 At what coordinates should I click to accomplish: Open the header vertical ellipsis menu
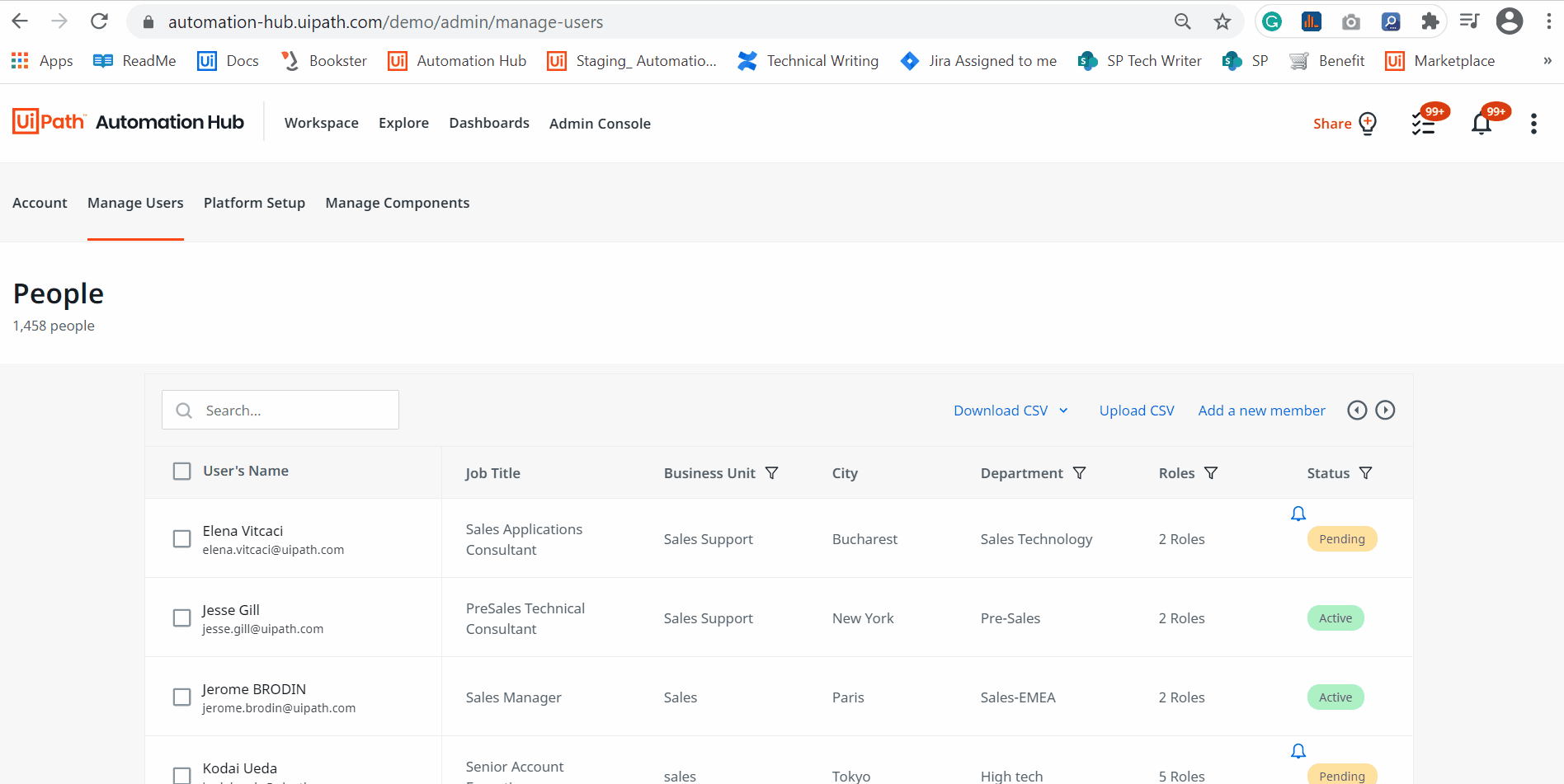point(1533,124)
